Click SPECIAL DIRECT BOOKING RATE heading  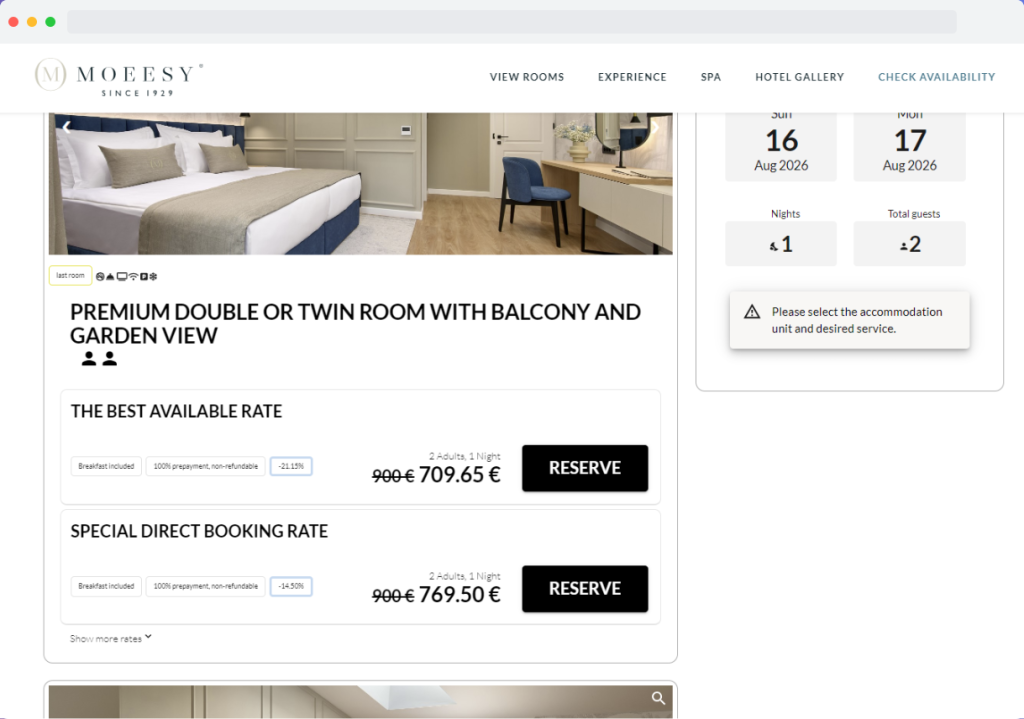(199, 532)
